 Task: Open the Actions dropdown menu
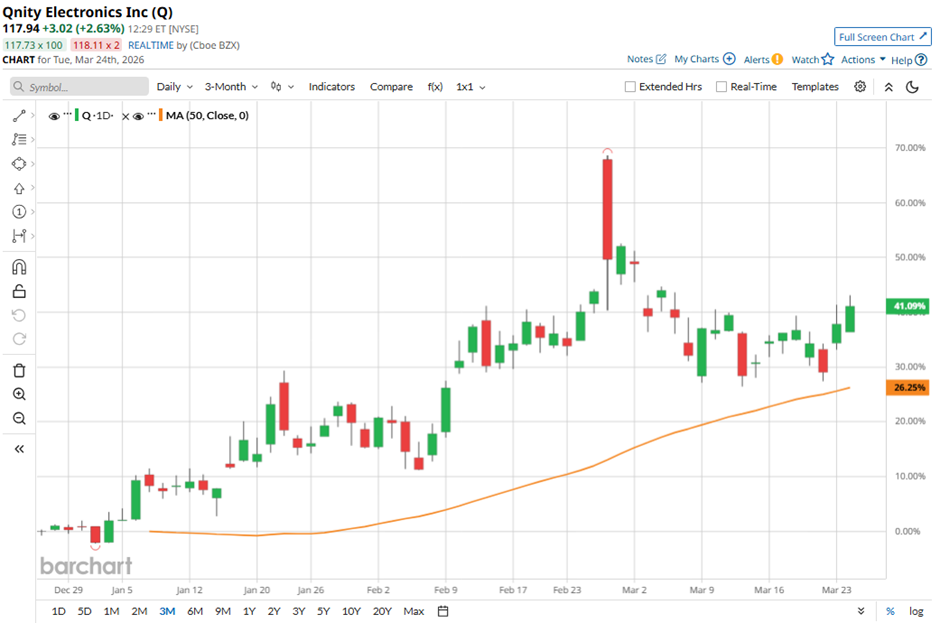coord(863,60)
